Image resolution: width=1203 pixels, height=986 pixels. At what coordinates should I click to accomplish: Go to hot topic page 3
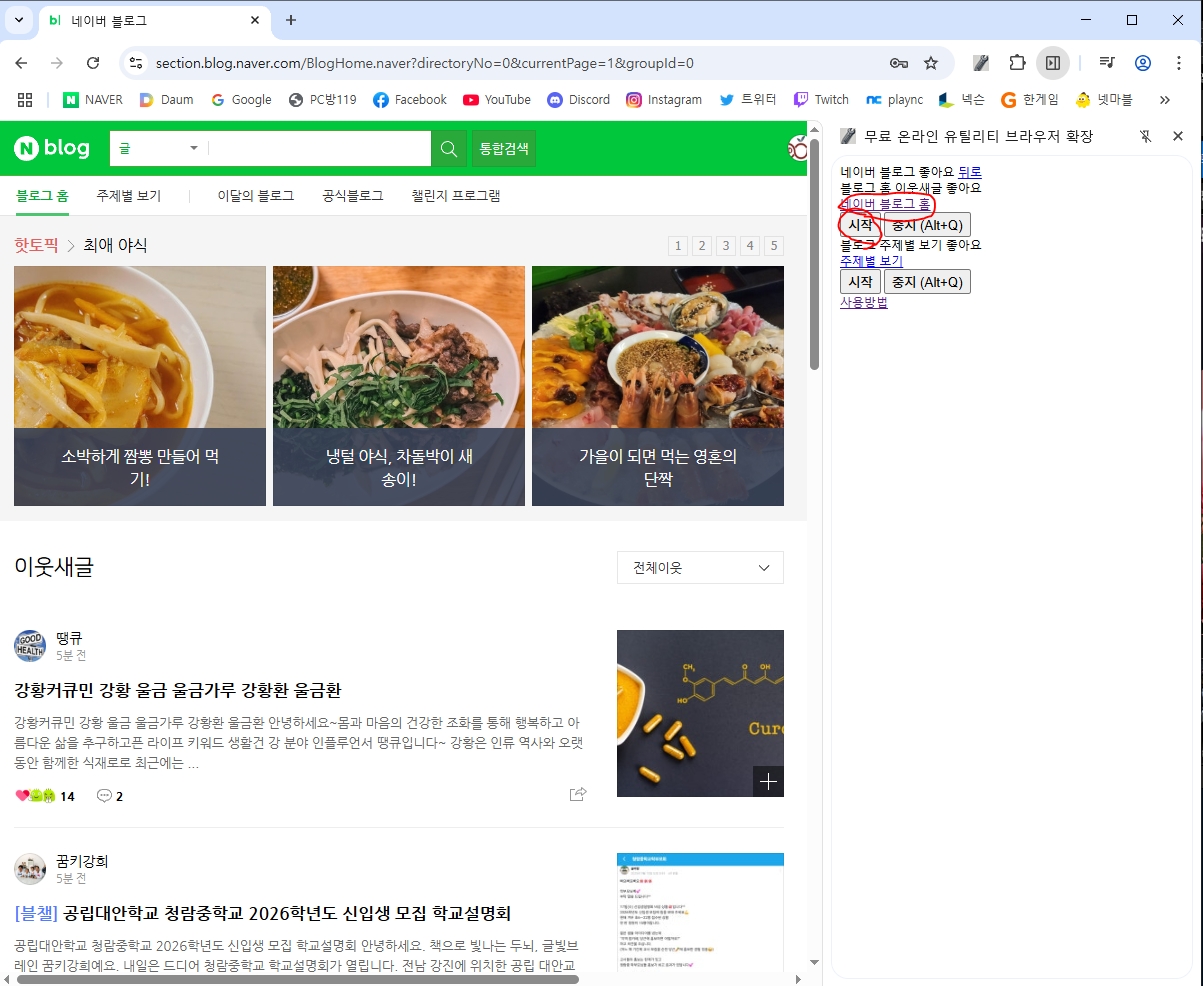[x=726, y=246]
